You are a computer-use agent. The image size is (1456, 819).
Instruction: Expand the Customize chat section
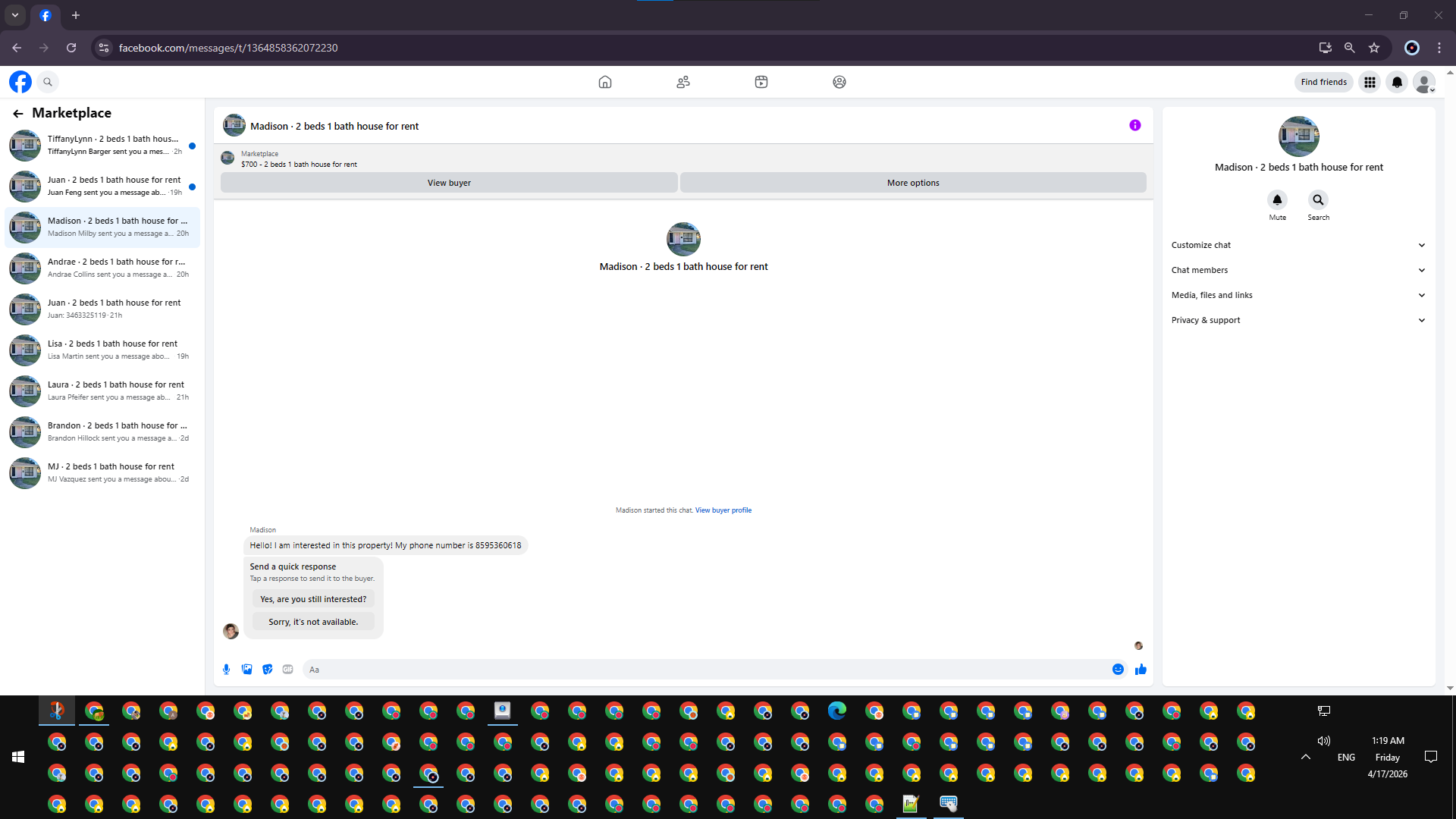(x=1298, y=246)
